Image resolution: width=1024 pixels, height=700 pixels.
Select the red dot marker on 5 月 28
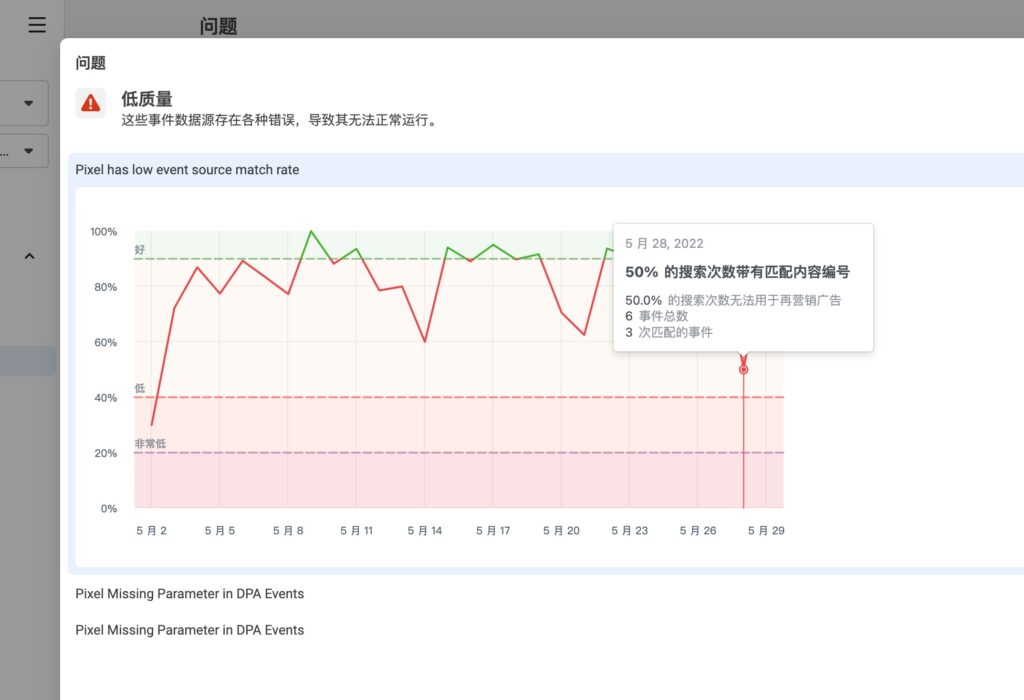(x=743, y=368)
